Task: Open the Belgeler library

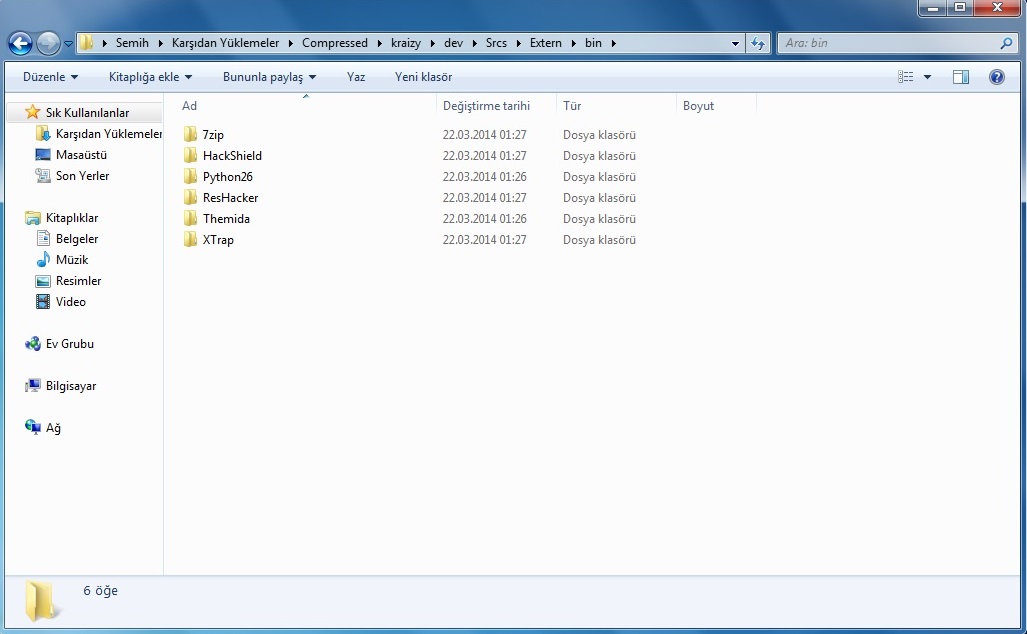Action: (x=77, y=238)
